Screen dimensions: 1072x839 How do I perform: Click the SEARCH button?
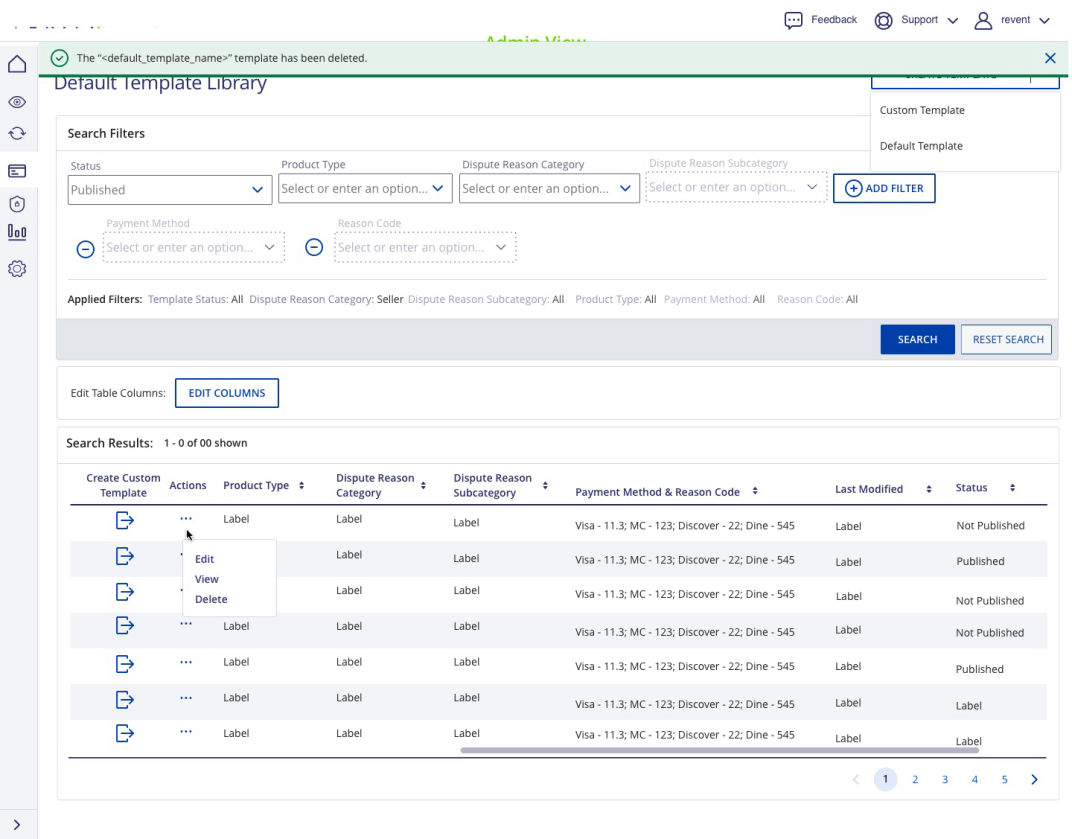917,339
